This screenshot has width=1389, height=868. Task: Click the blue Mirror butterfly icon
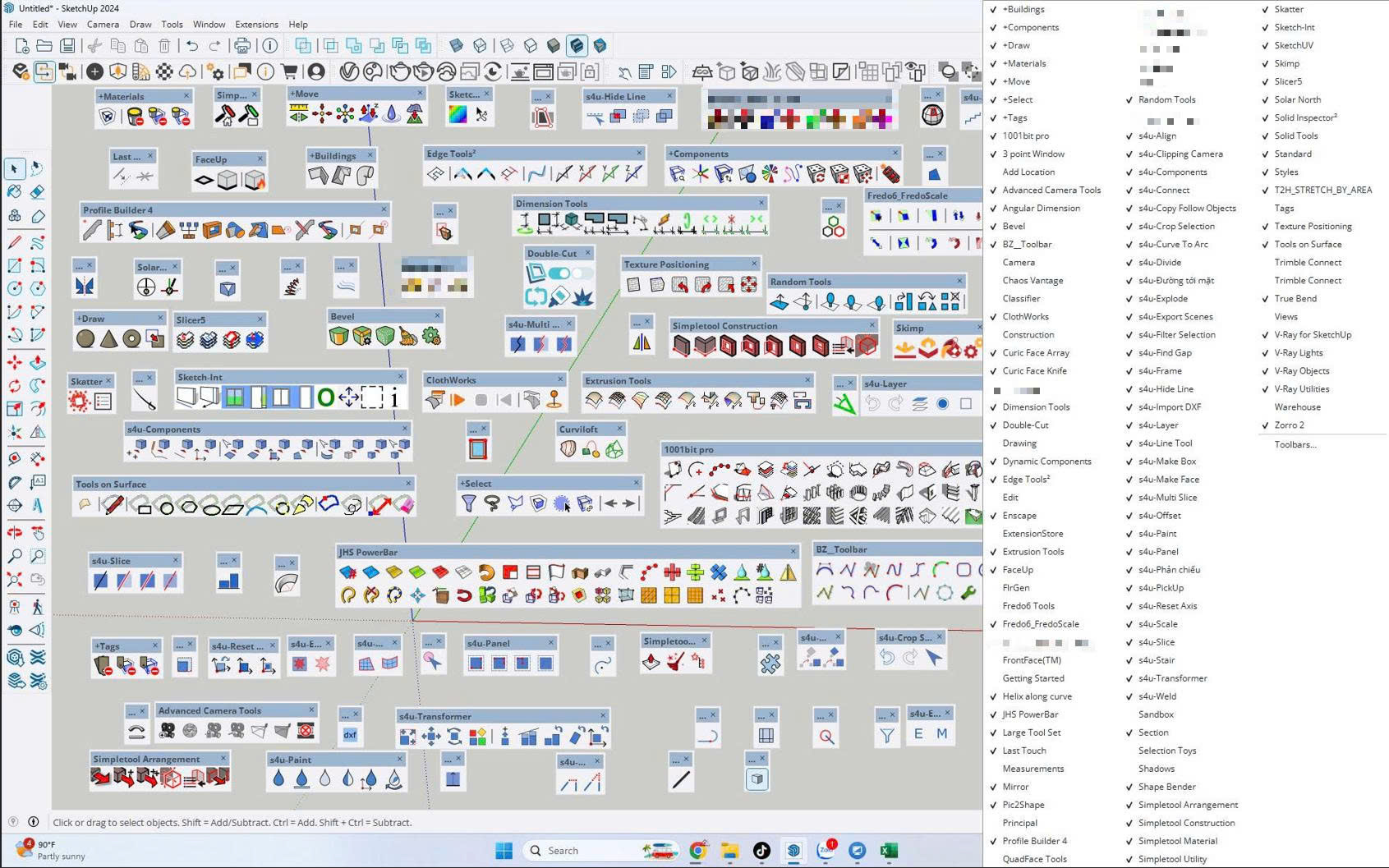coord(84,286)
